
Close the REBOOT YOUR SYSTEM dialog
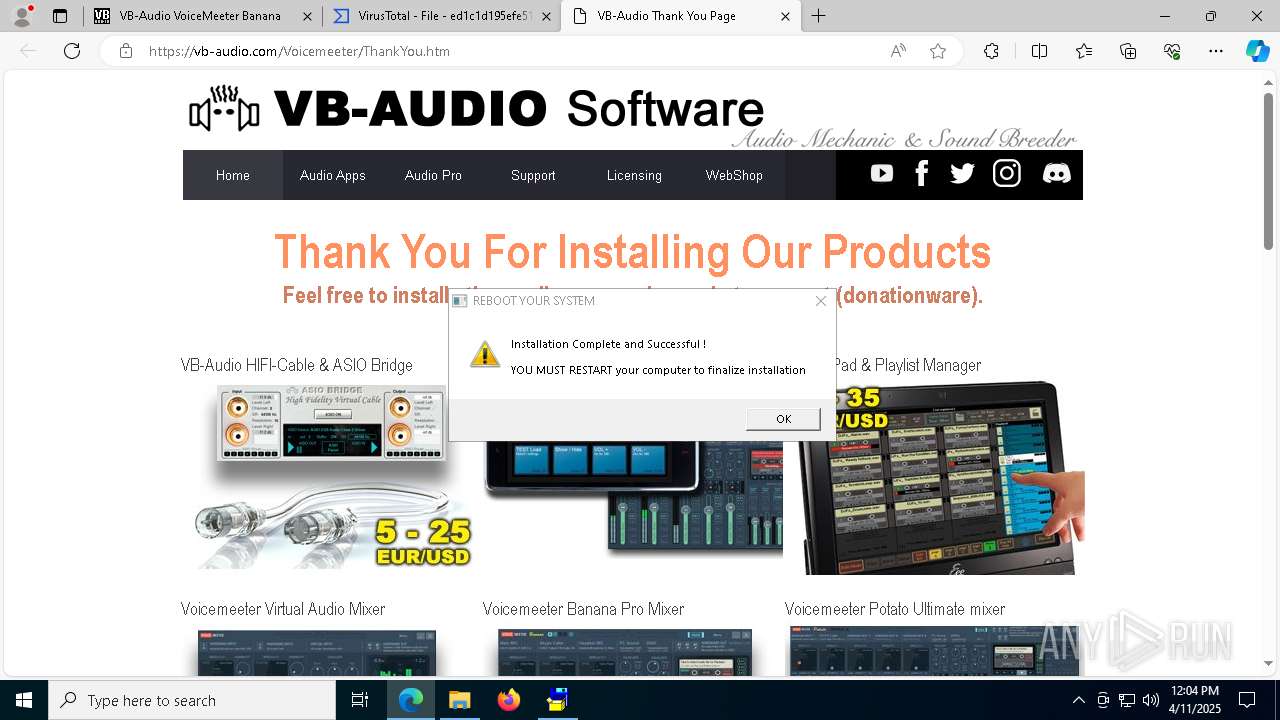coord(821,301)
